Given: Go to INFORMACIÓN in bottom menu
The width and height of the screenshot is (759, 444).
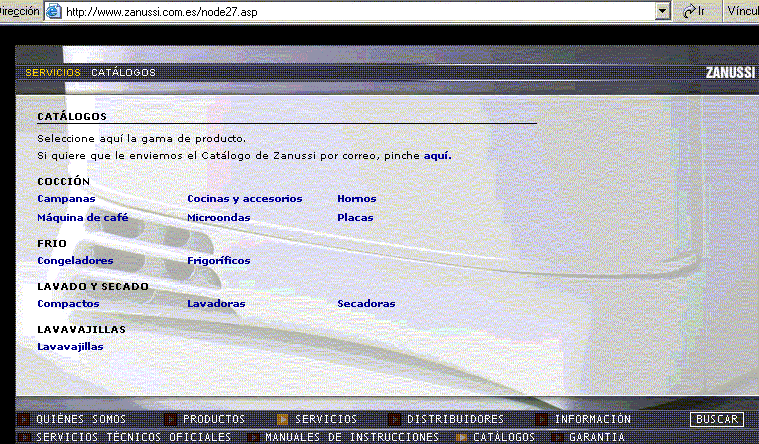Looking at the screenshot, I should click(x=592, y=419).
